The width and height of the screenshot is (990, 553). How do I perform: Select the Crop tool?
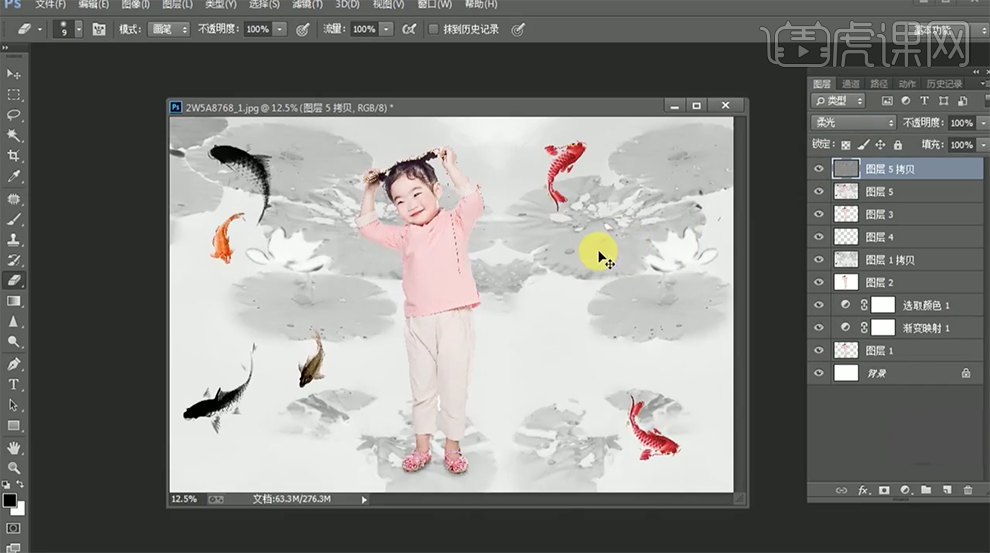[x=14, y=156]
